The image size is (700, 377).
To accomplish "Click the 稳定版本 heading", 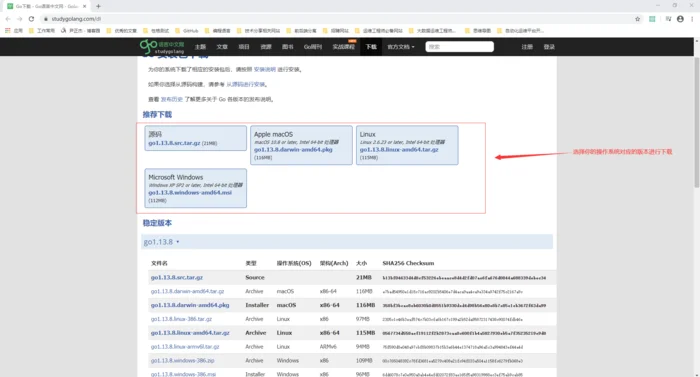I will coord(157,223).
